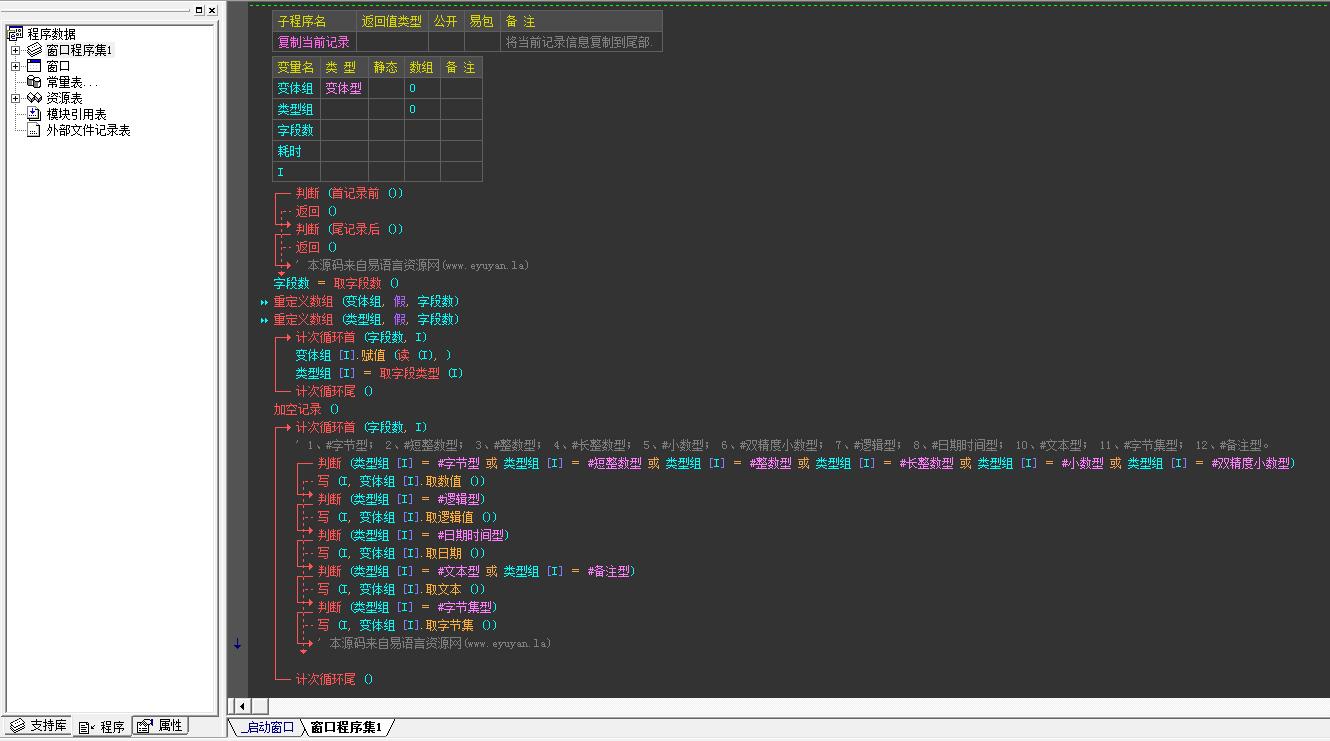Close the left program data panel
Screen dimensions: 1330x741
click(x=212, y=10)
